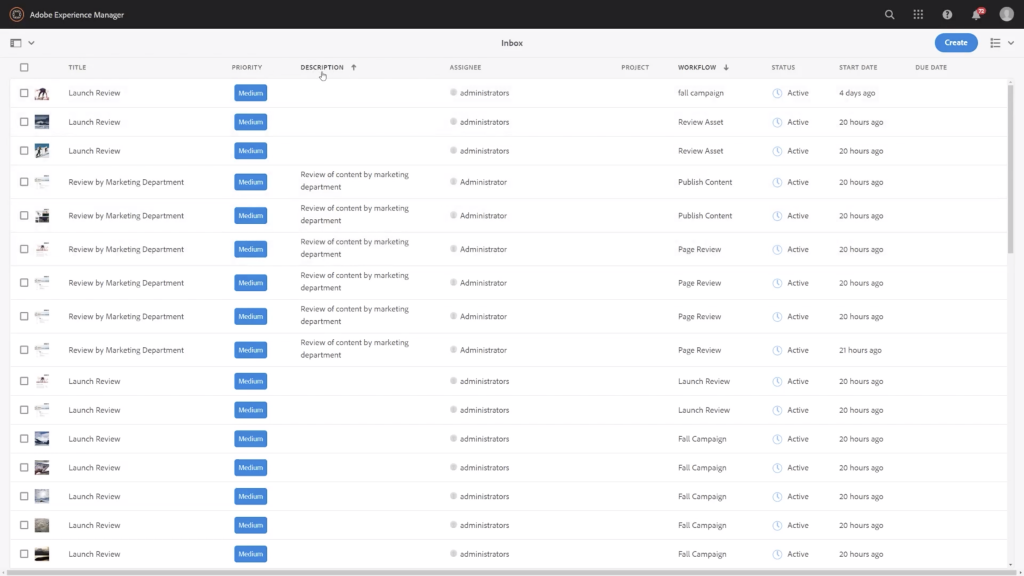This screenshot has height=576, width=1024.
Task: Sort by the Description column header
Action: pyautogui.click(x=322, y=67)
